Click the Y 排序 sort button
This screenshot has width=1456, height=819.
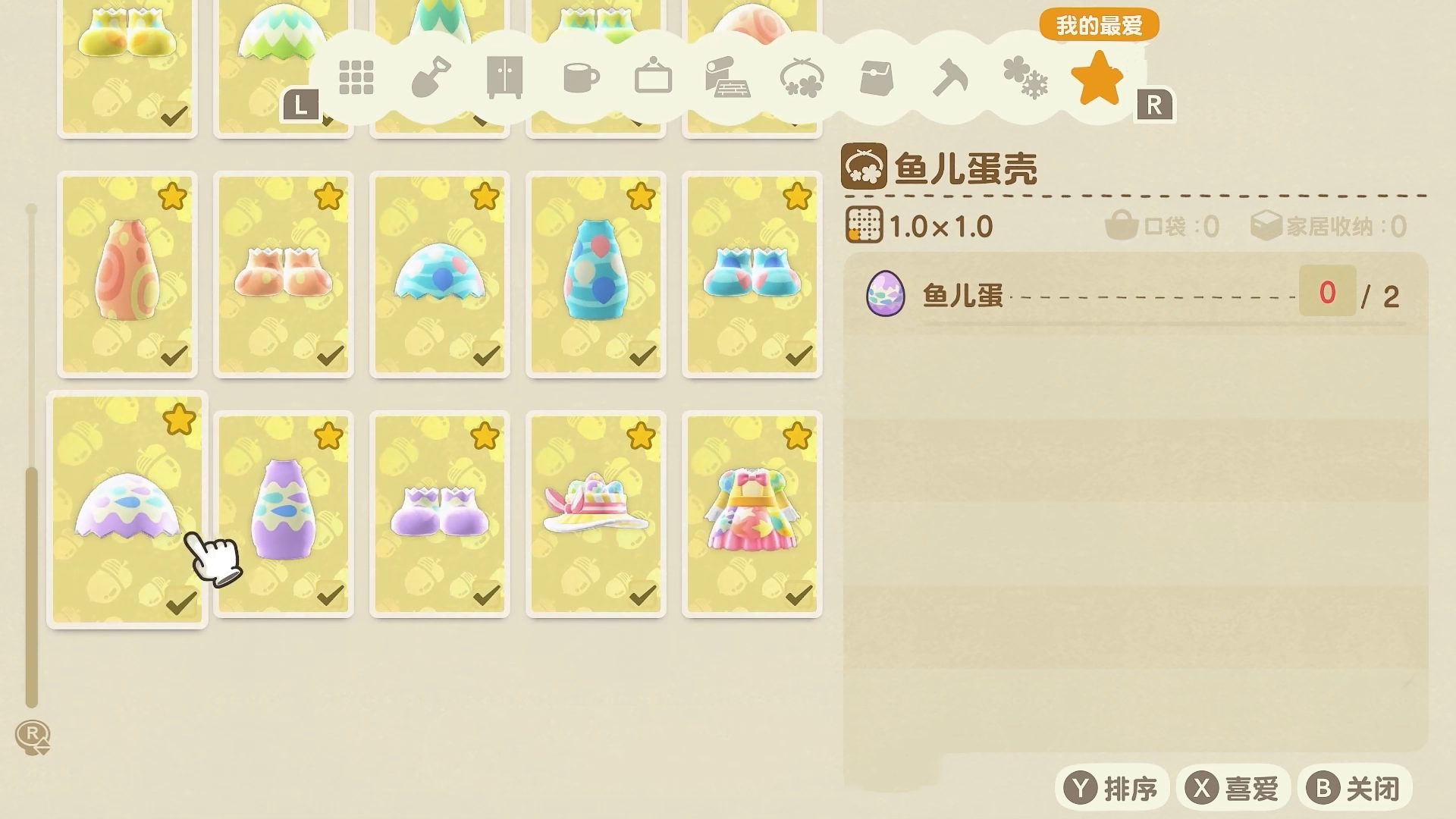tap(1111, 789)
